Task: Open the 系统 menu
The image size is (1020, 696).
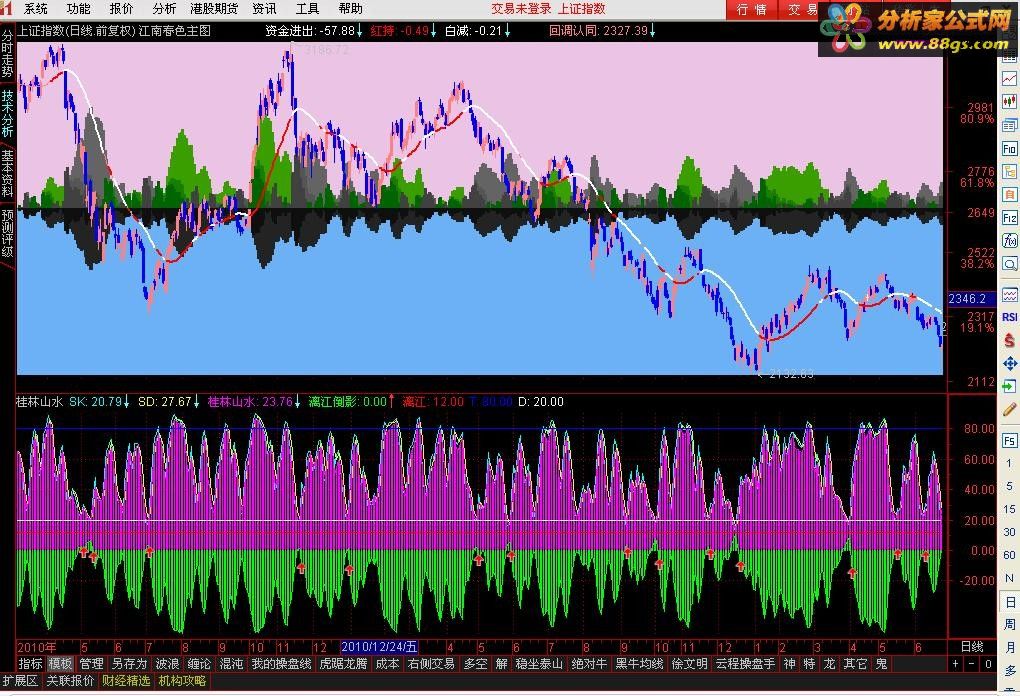Action: pos(36,8)
